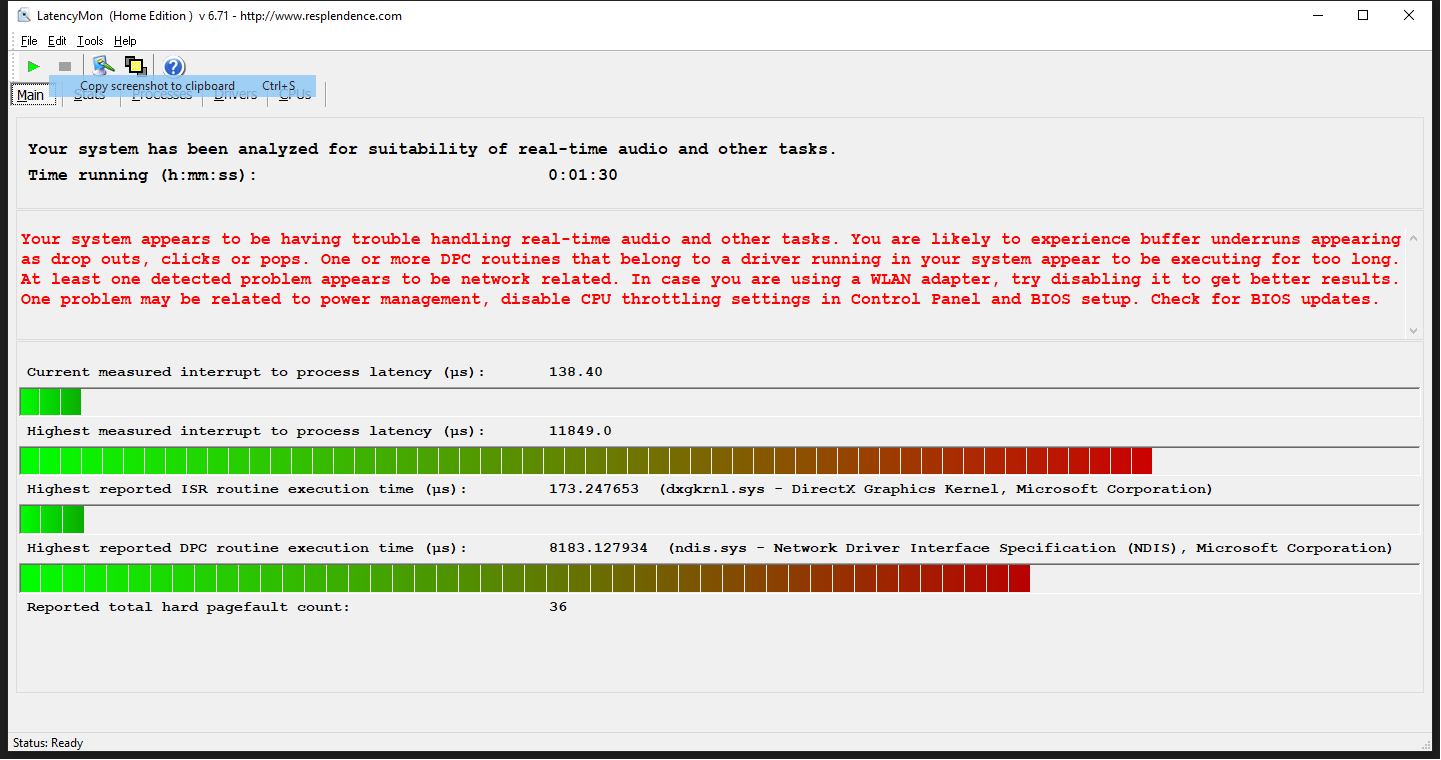Start monitoring with the green play icon
Screen dimensions: 1441x760
33,66
